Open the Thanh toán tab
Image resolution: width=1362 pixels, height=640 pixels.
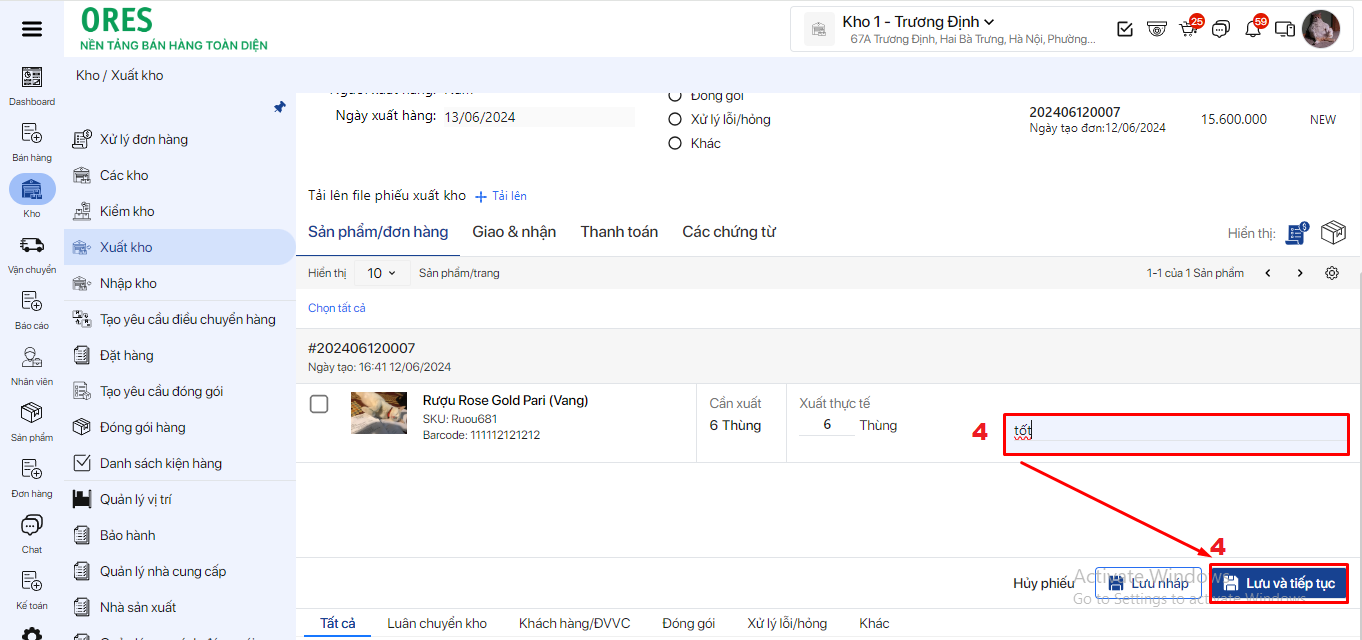point(619,232)
